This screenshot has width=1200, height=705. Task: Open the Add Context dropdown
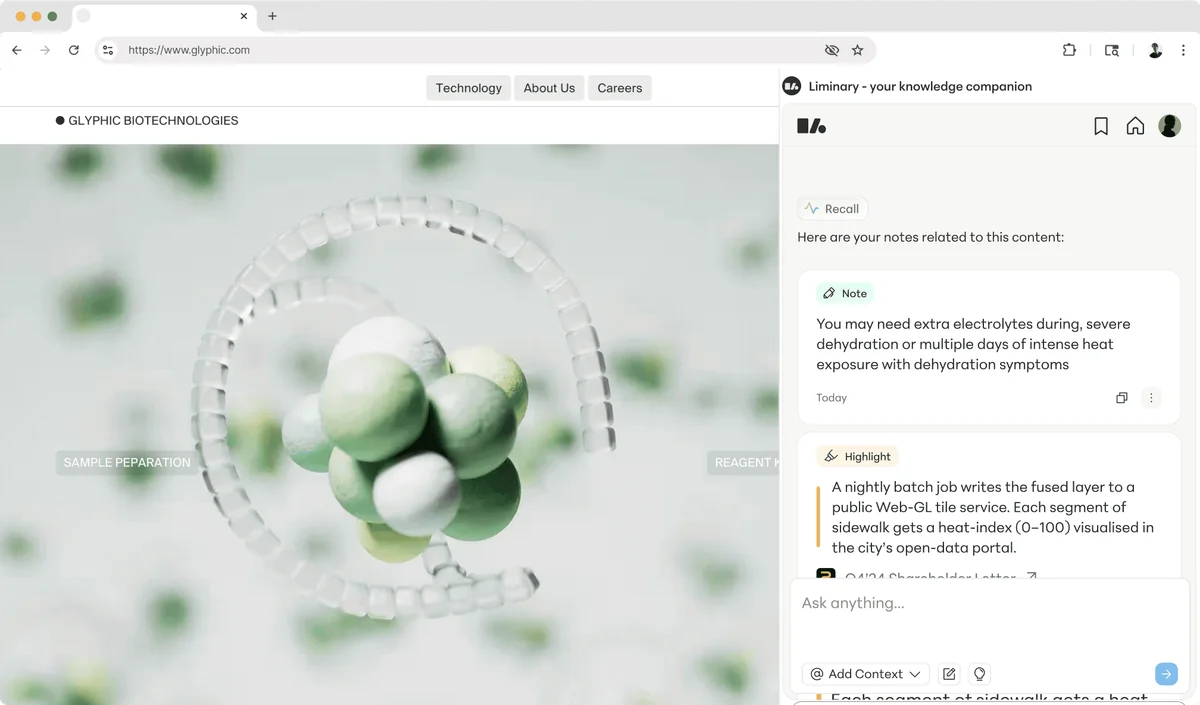(865, 674)
